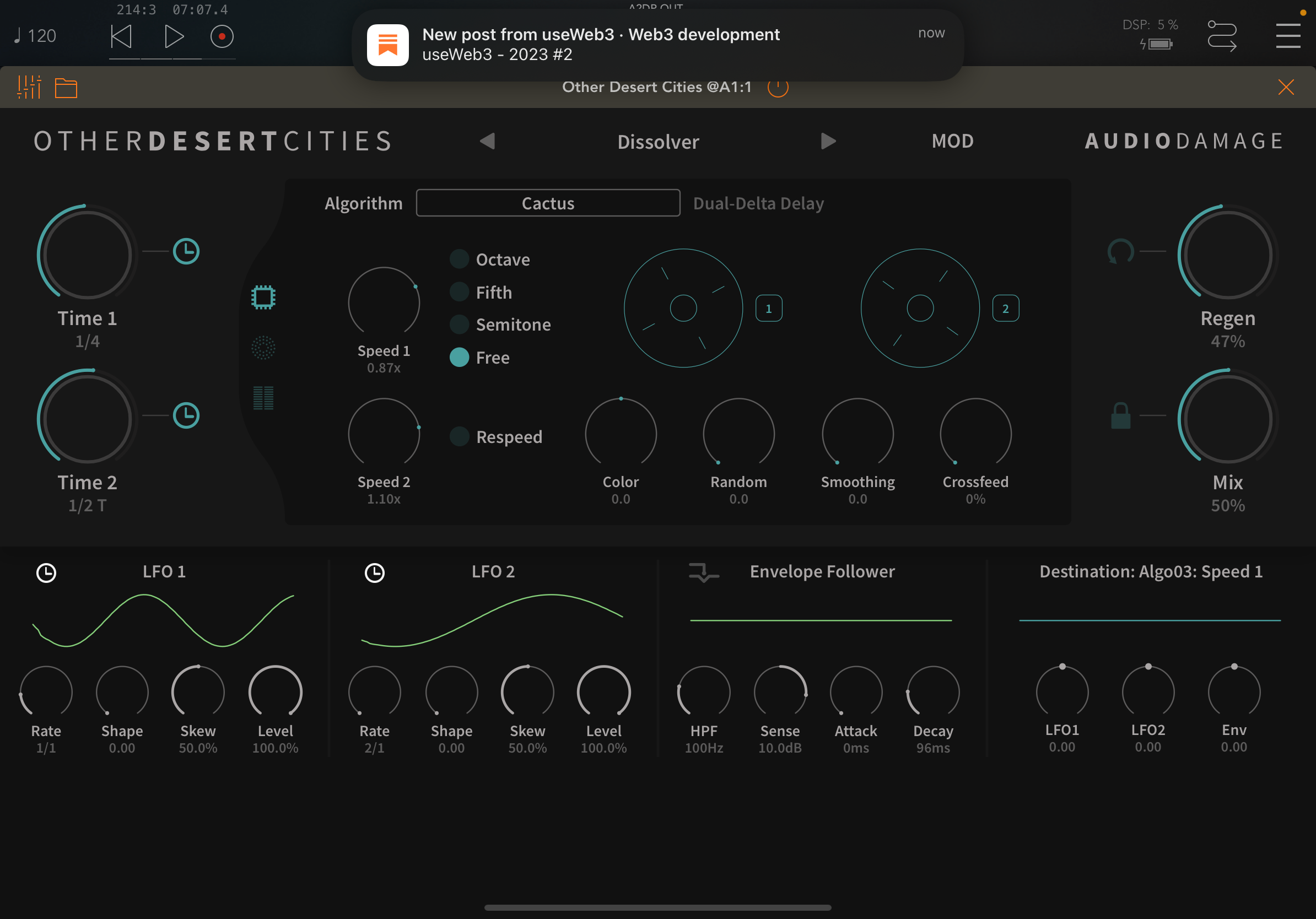Open the routing connections icon
The image size is (1316, 919).
1221,37
